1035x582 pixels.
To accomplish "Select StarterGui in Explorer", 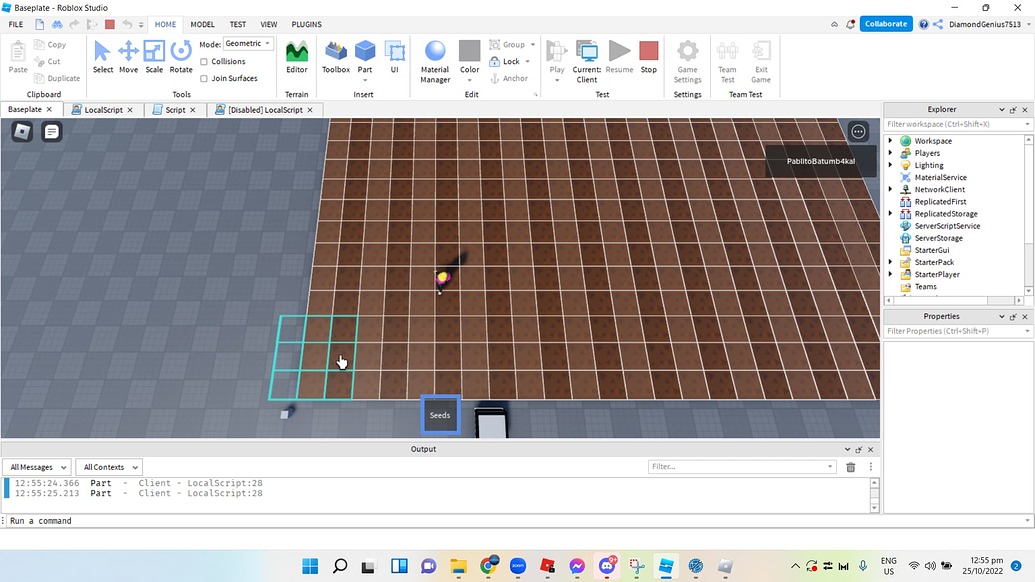I will tap(931, 250).
